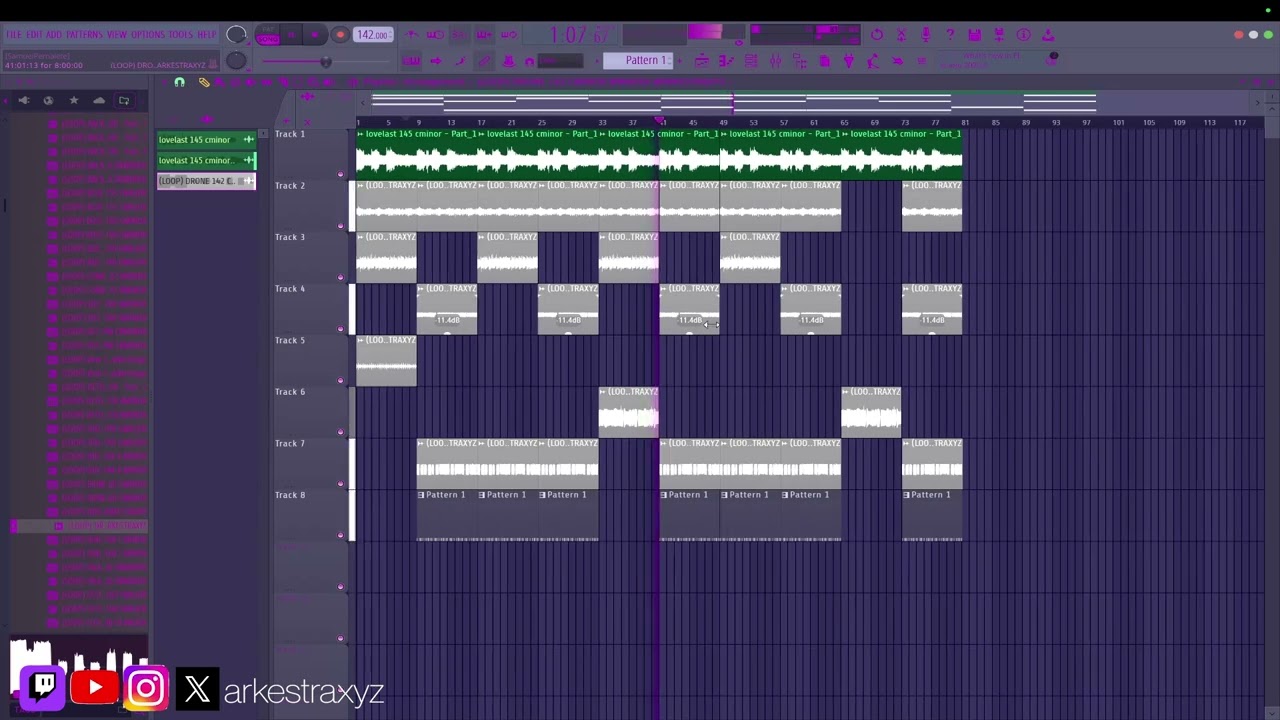Open the Mixer view icon
The image size is (1280, 720).
coord(775,61)
